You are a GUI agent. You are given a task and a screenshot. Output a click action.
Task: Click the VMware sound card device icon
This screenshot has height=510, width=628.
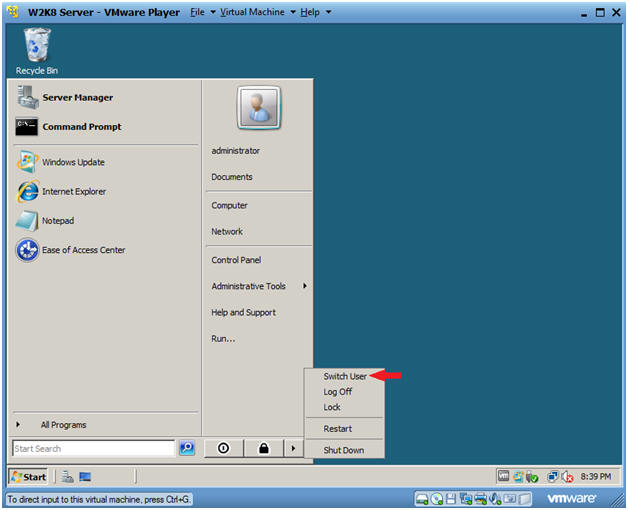(495, 499)
